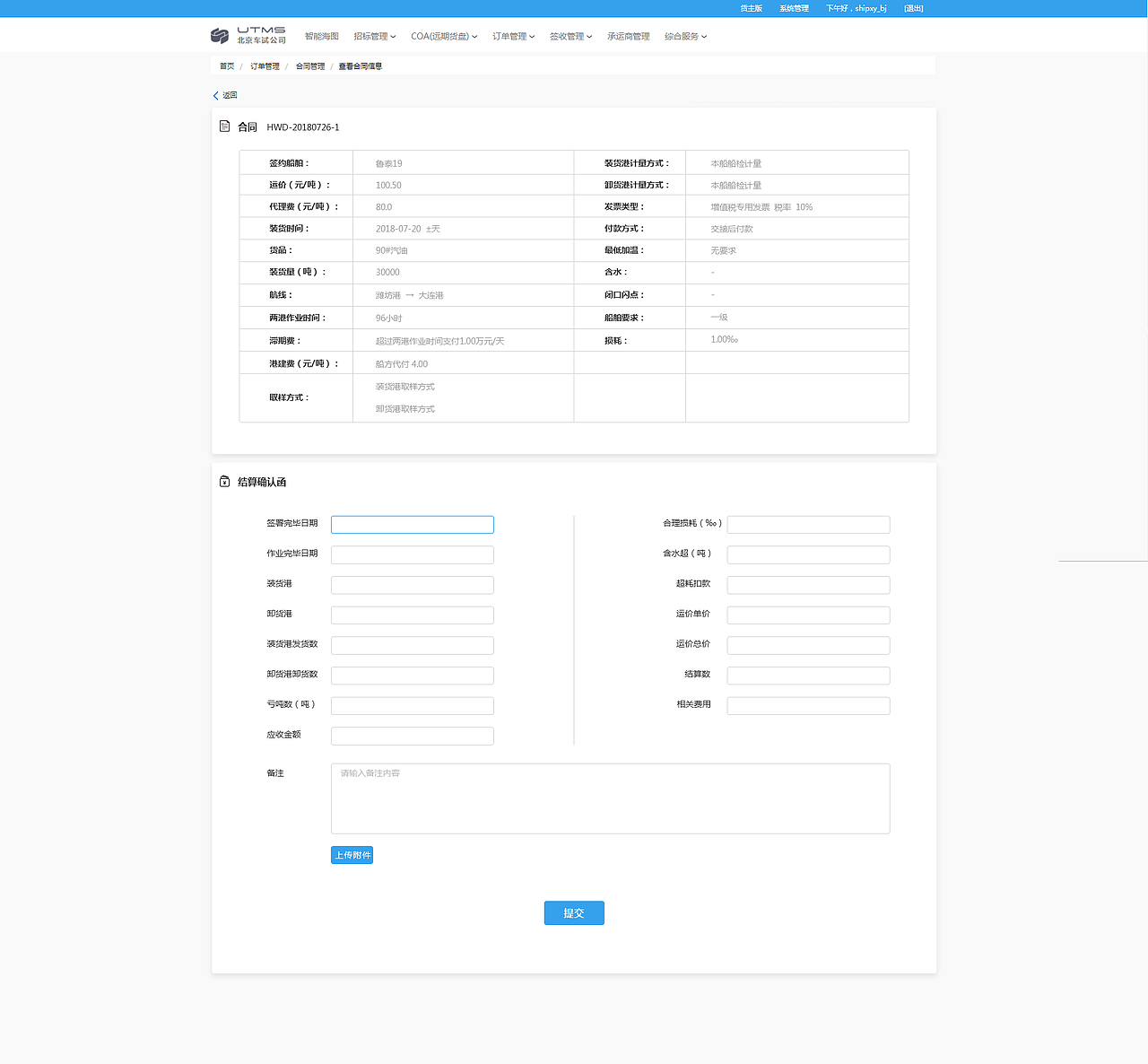The width and height of the screenshot is (1148, 1064).
Task: Click ship name 鲁泰19 cell
Action: tap(388, 163)
